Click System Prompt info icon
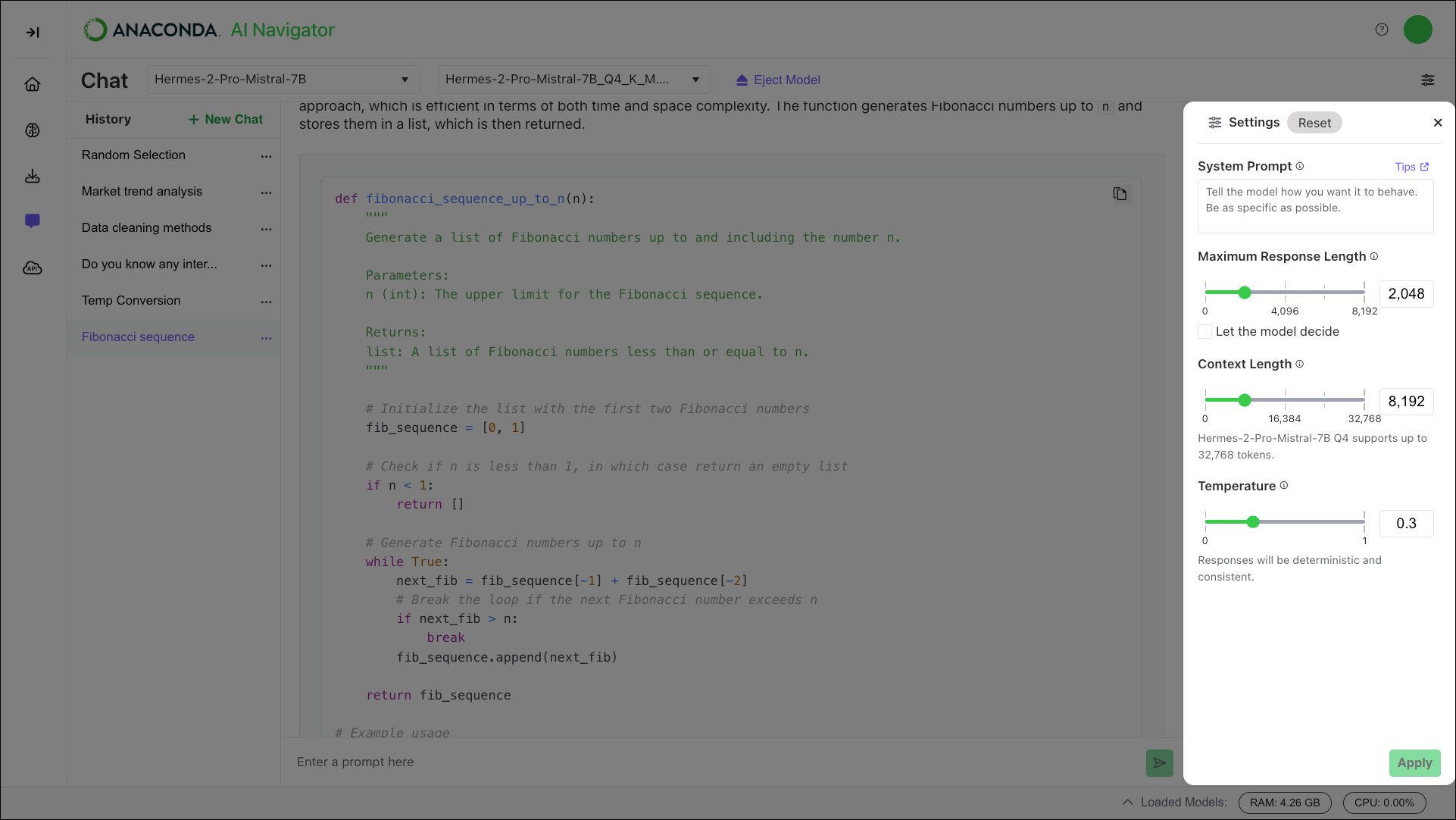This screenshot has width=1456, height=820. click(1299, 166)
